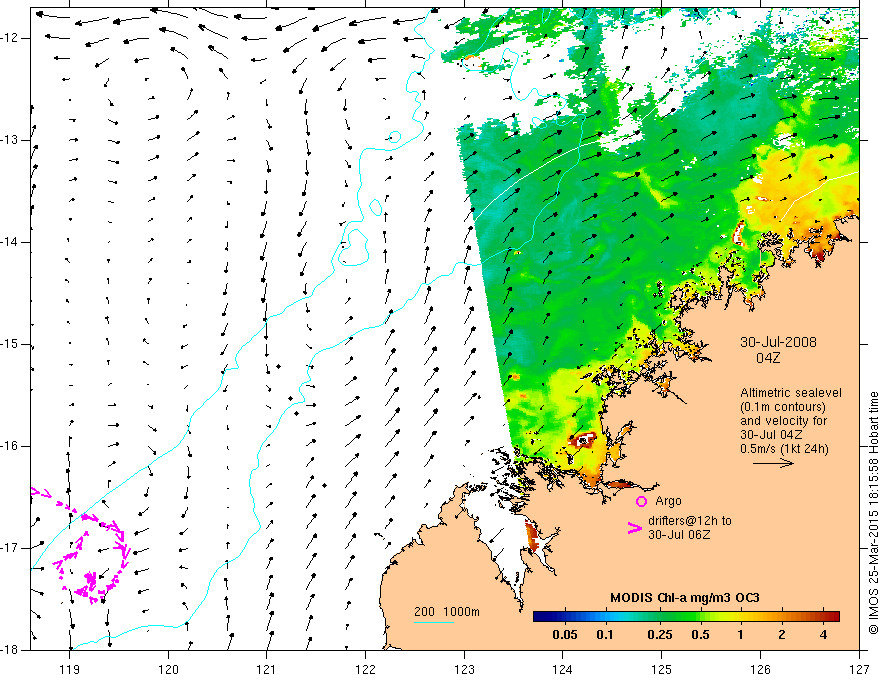Click the '30-Jul 04Z' caption line

[x=771, y=435]
